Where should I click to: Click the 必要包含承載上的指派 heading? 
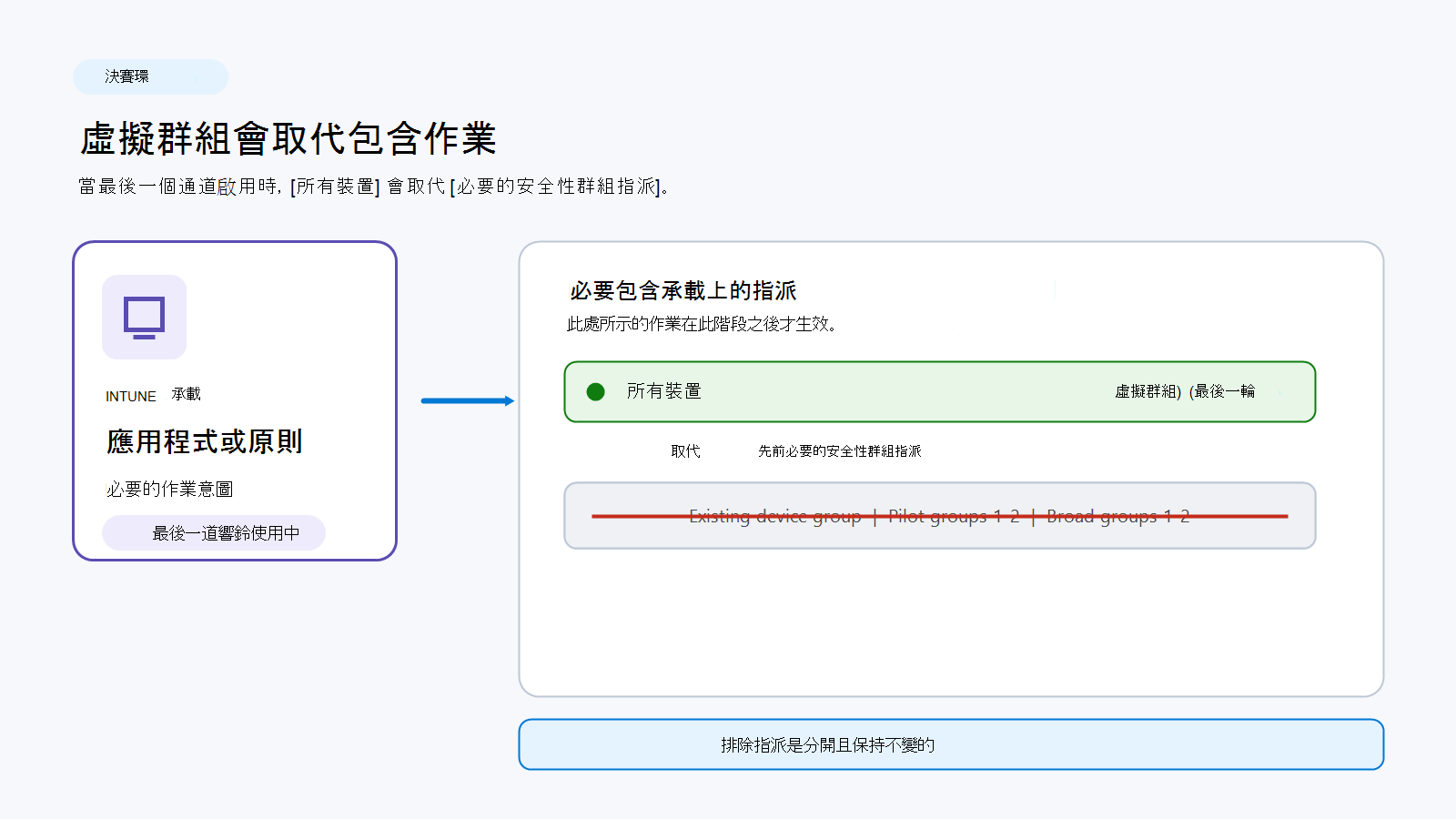click(x=683, y=290)
